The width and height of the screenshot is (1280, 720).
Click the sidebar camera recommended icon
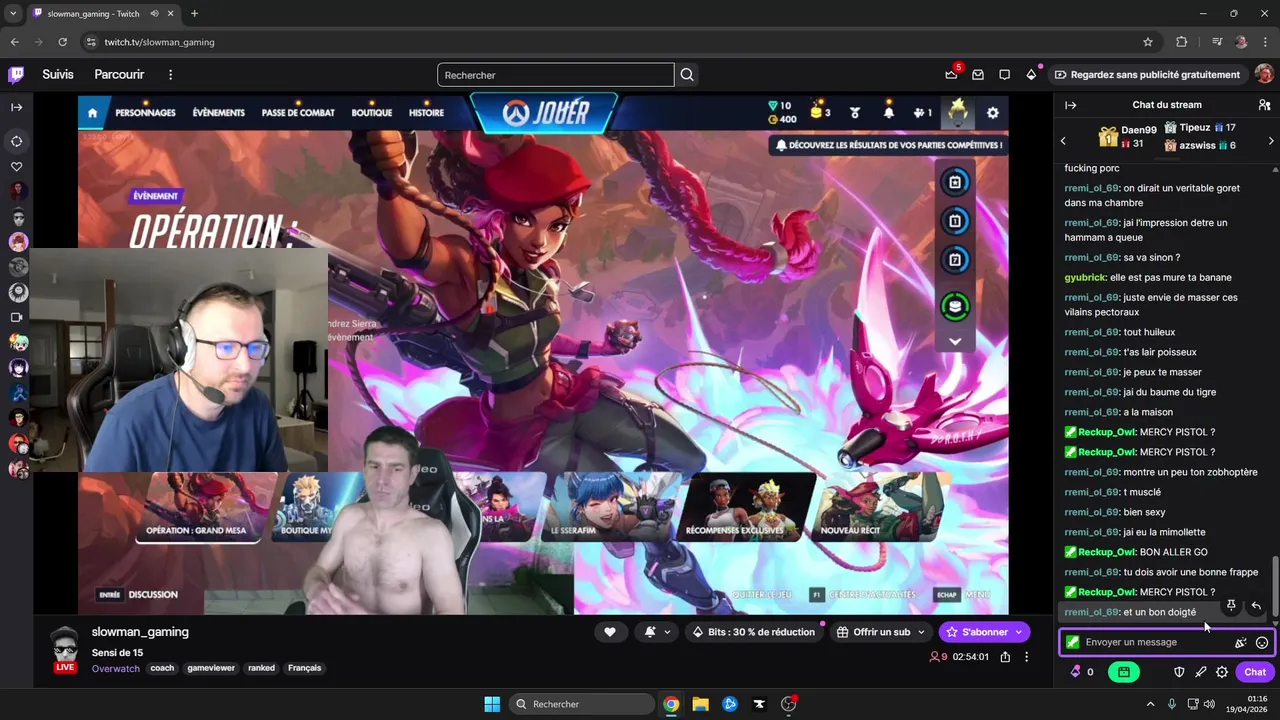pyautogui.click(x=17, y=317)
